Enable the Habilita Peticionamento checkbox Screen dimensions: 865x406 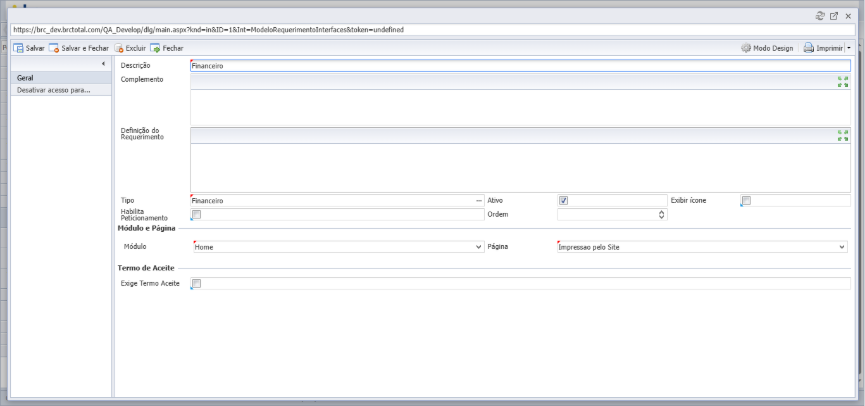196,215
